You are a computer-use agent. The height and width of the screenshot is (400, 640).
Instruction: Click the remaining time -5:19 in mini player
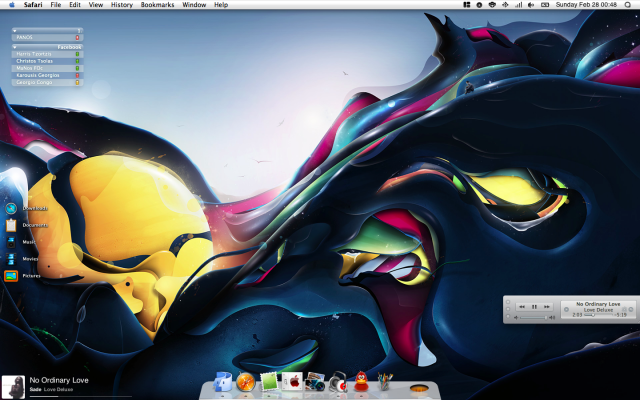(x=621, y=315)
